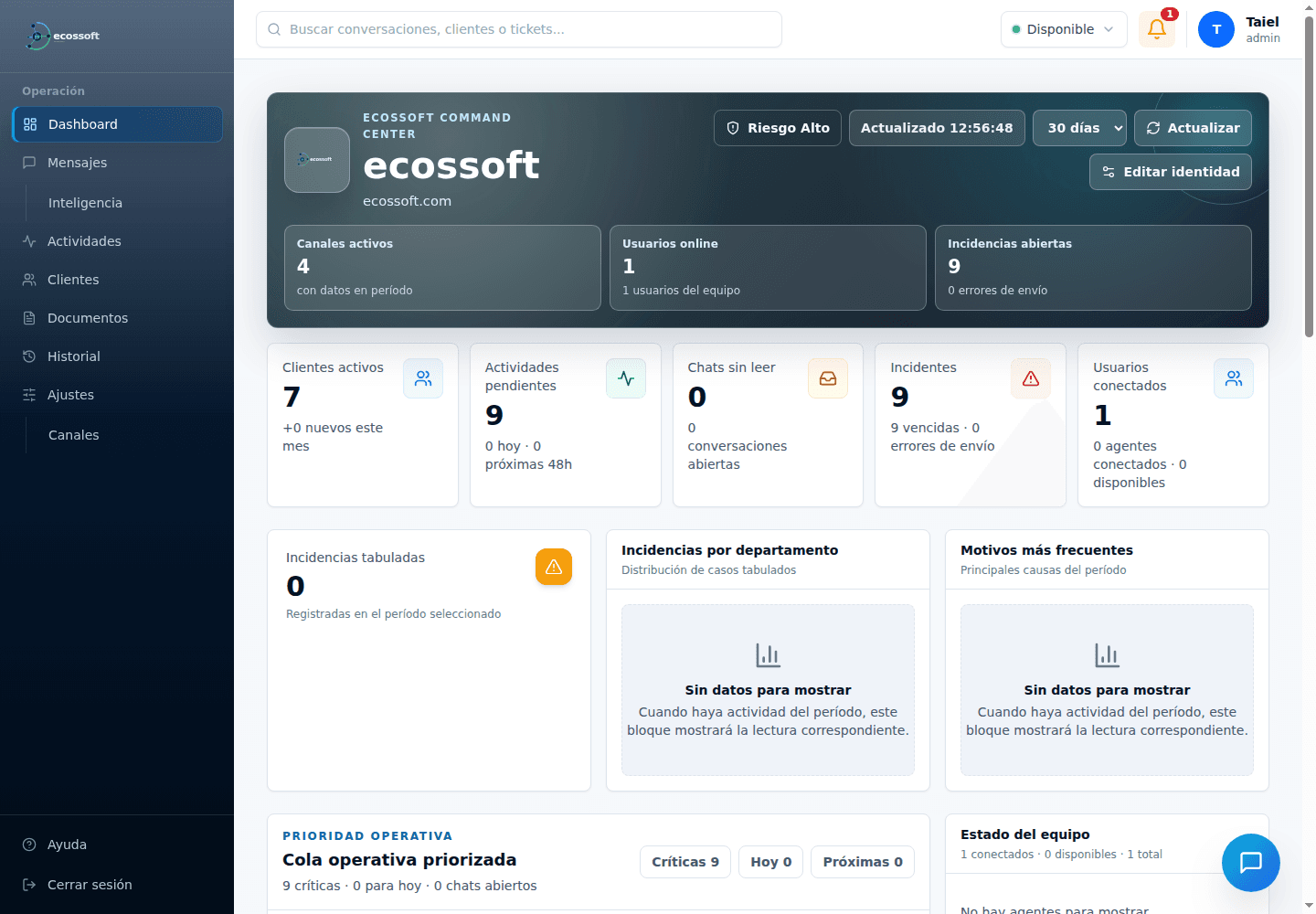Open Ajustes settings

[117, 395]
